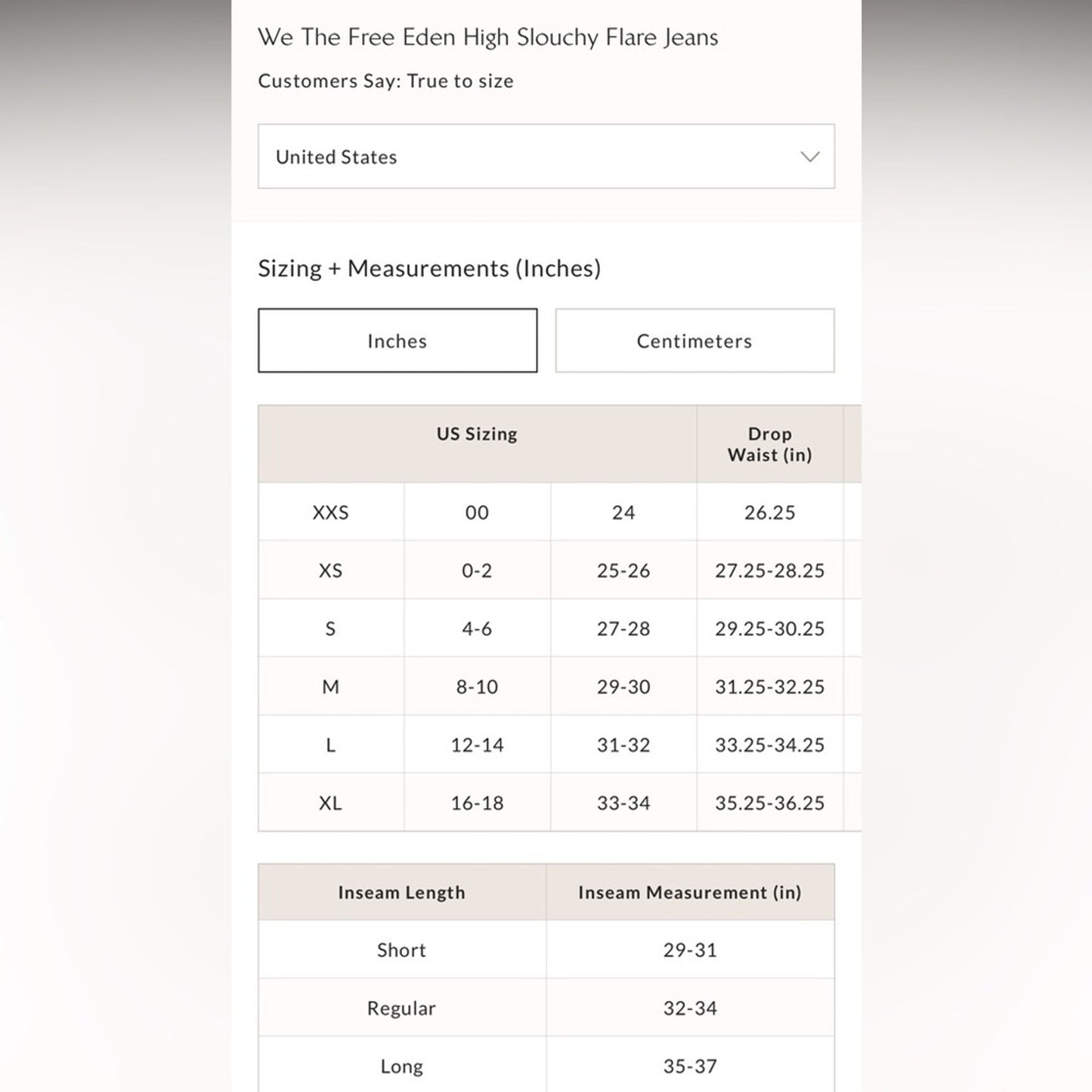Click the S size cell

pyautogui.click(x=331, y=629)
